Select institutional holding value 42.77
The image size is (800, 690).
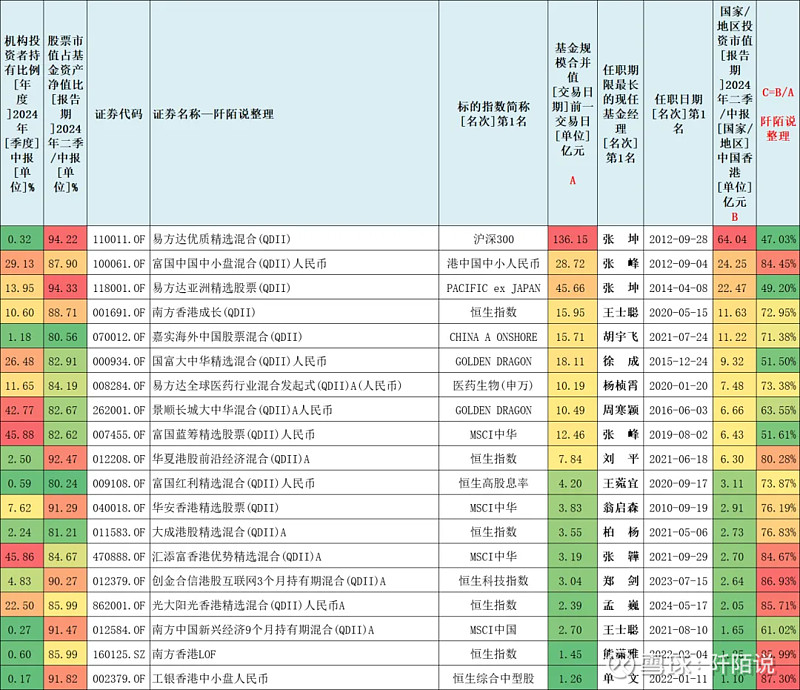[x=20, y=410]
